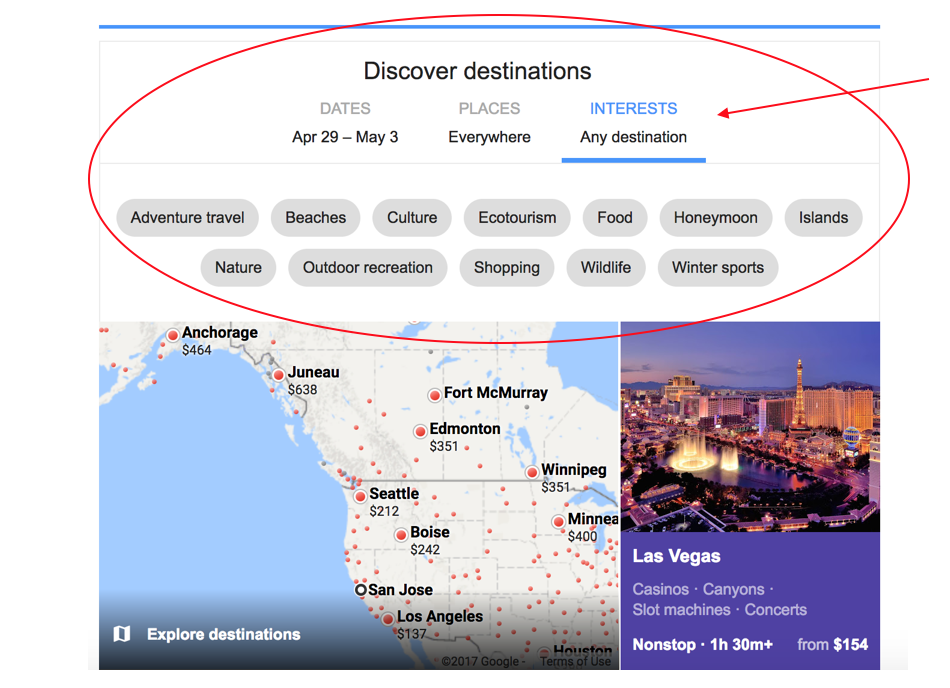The image size is (950, 688).
Task: Choose the Wildlife interest chip
Action: point(606,267)
